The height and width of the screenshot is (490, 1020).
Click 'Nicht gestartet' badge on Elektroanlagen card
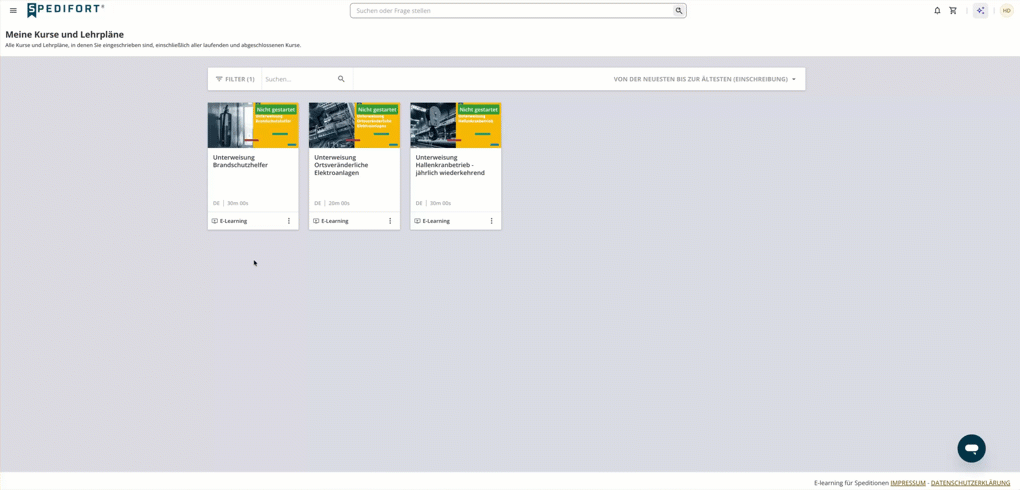[x=377, y=110]
